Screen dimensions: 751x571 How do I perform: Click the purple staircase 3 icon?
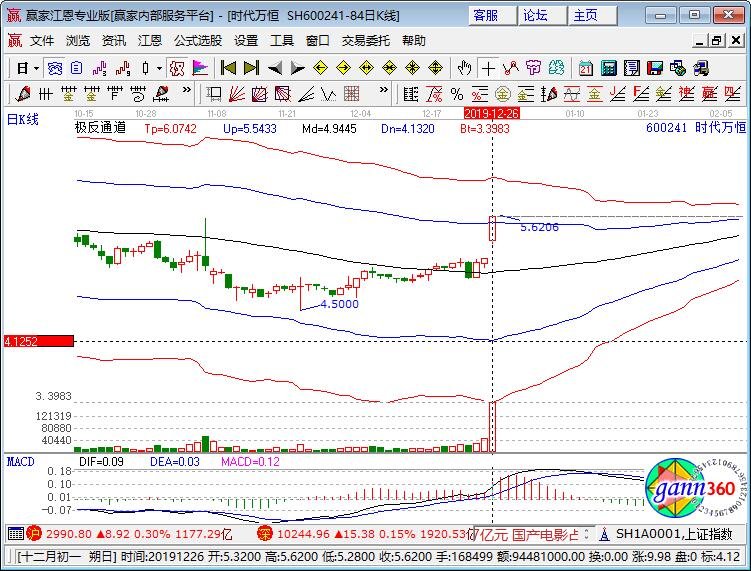[100, 68]
